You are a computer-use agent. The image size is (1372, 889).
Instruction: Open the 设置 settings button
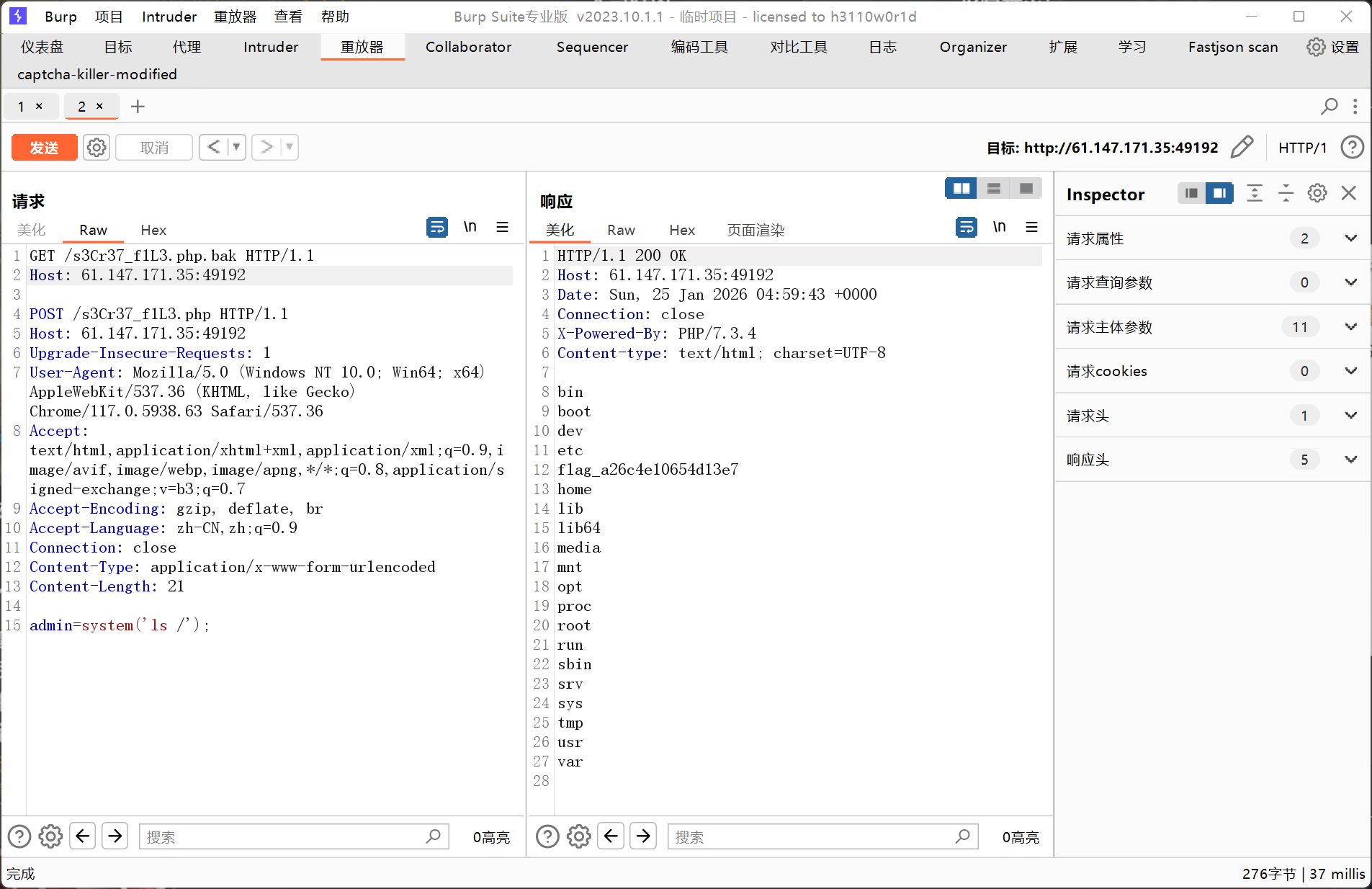[1333, 47]
